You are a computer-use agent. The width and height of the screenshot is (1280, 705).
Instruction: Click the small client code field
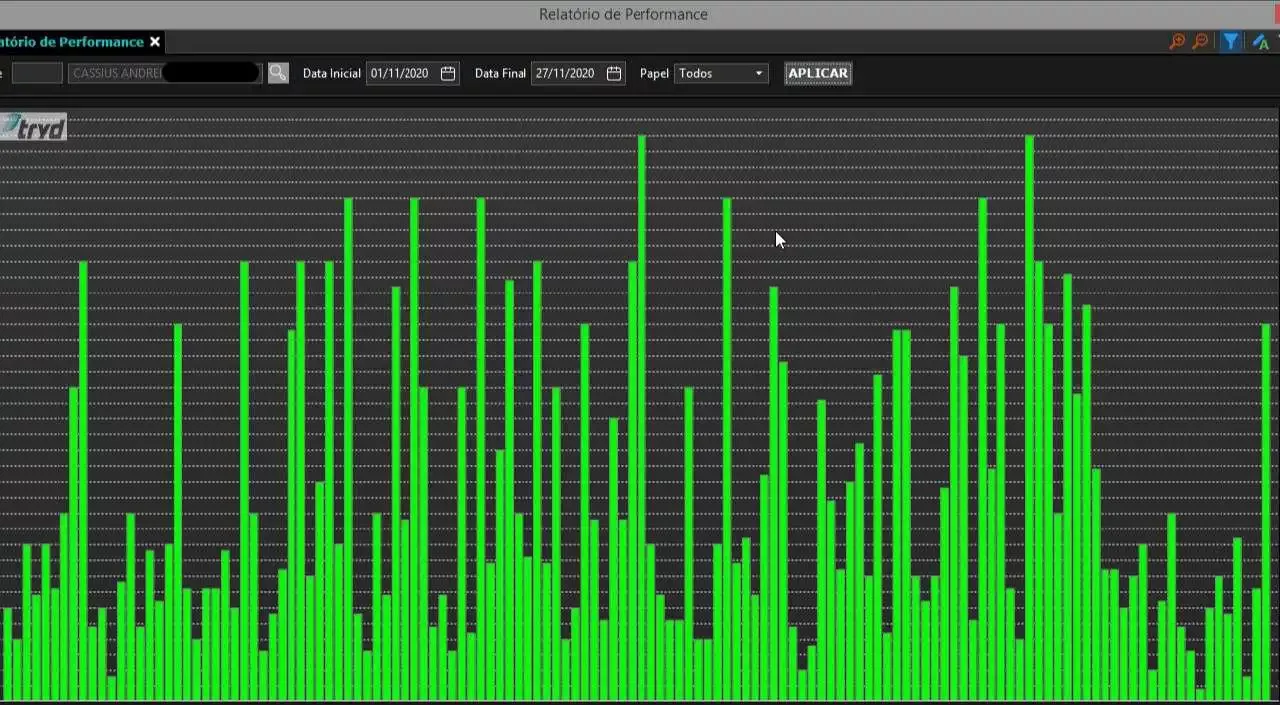tap(37, 73)
